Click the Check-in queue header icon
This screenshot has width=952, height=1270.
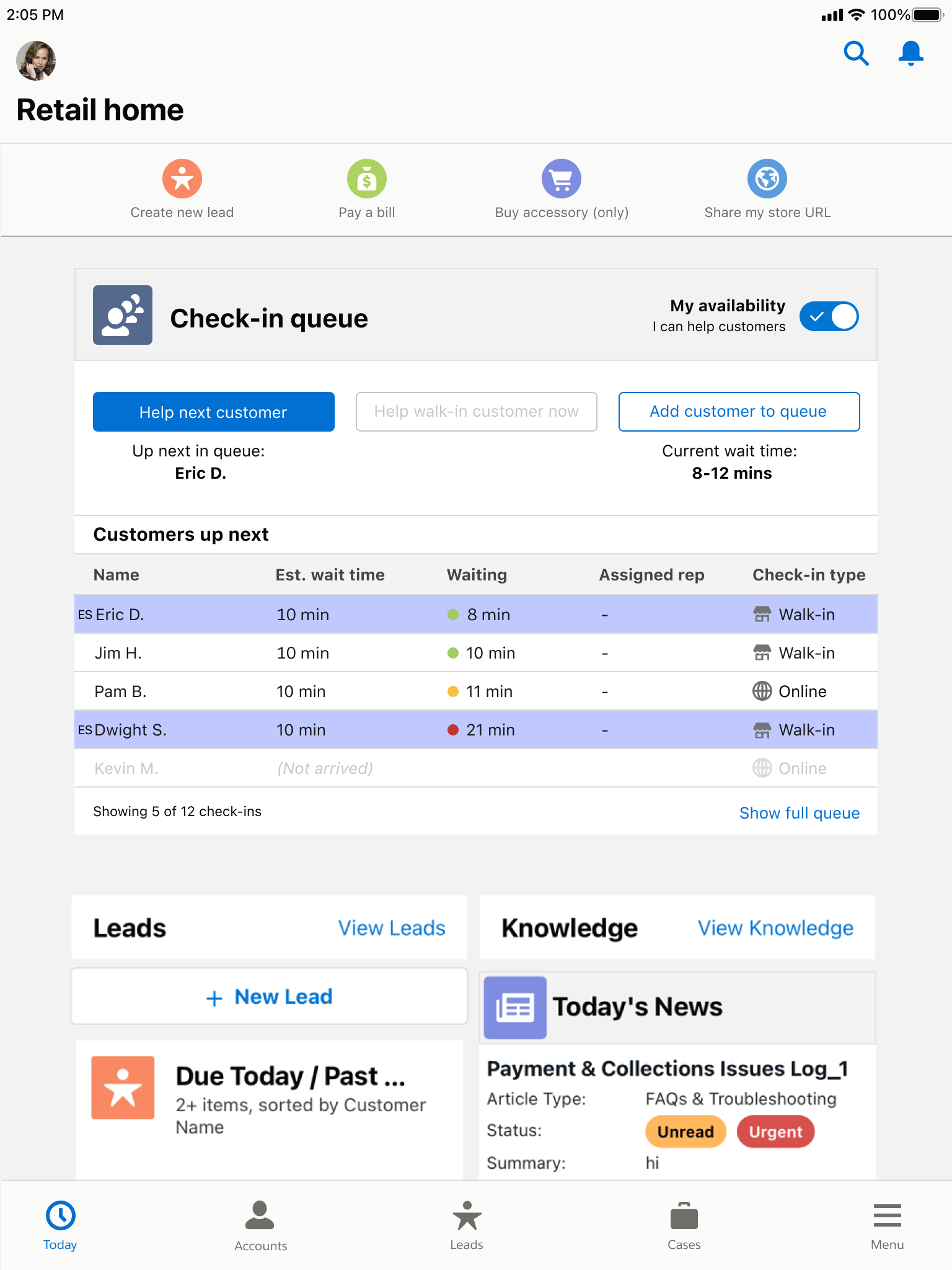[x=123, y=315]
